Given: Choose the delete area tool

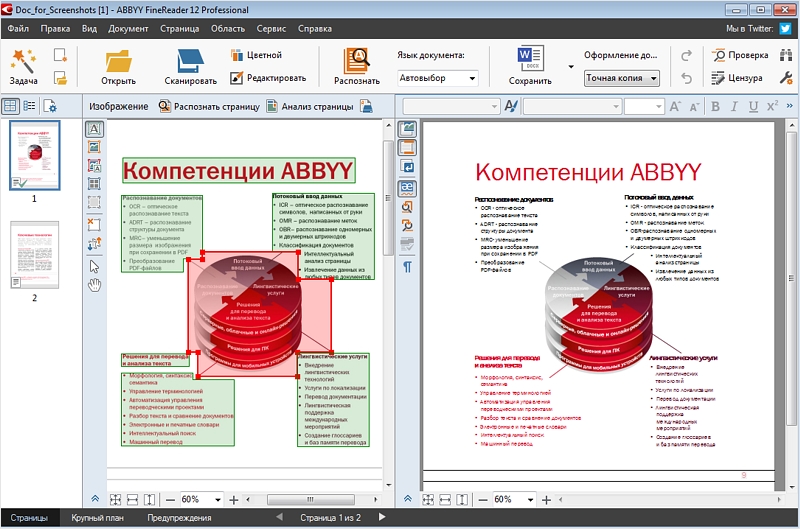Looking at the screenshot, I should pos(94,224).
